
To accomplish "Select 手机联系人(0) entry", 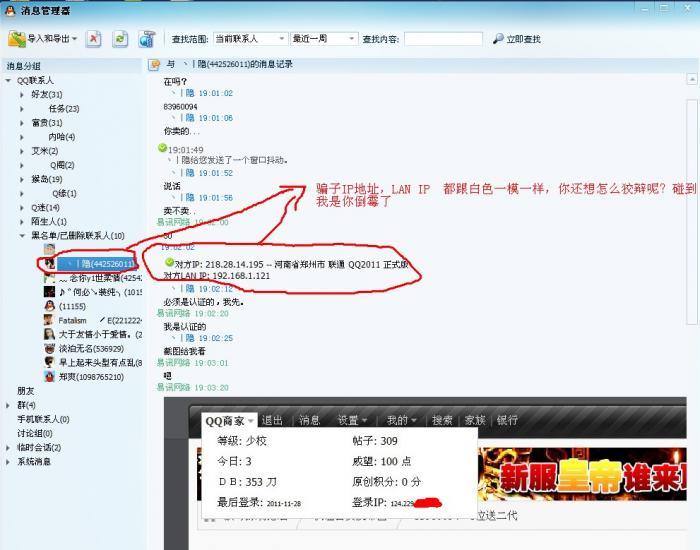I will [x=43, y=419].
